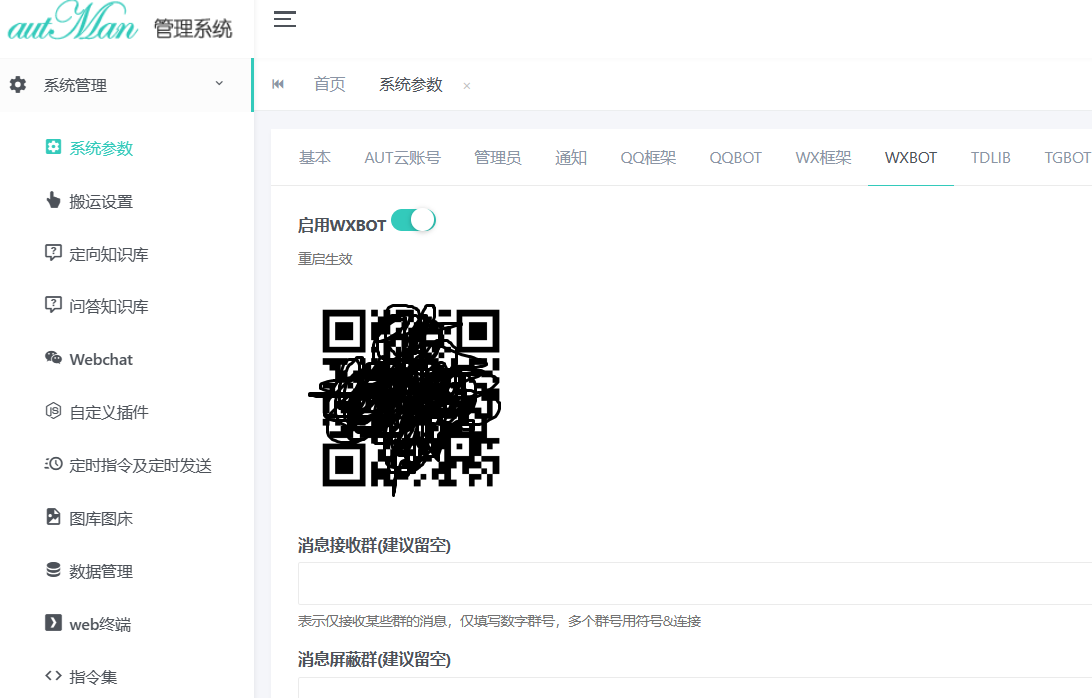
Task: Select 搬运设置 in the sidebar
Action: point(90,200)
